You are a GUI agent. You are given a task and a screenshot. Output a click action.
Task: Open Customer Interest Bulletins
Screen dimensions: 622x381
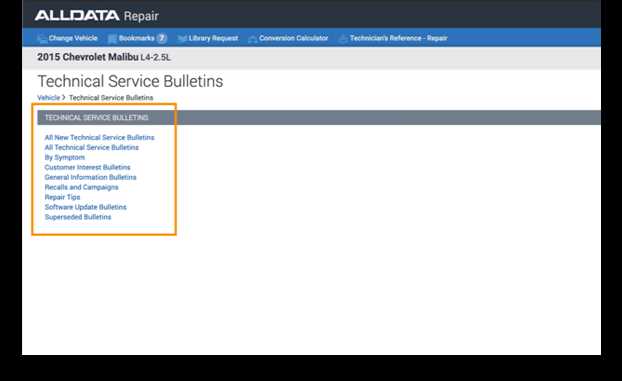point(87,167)
